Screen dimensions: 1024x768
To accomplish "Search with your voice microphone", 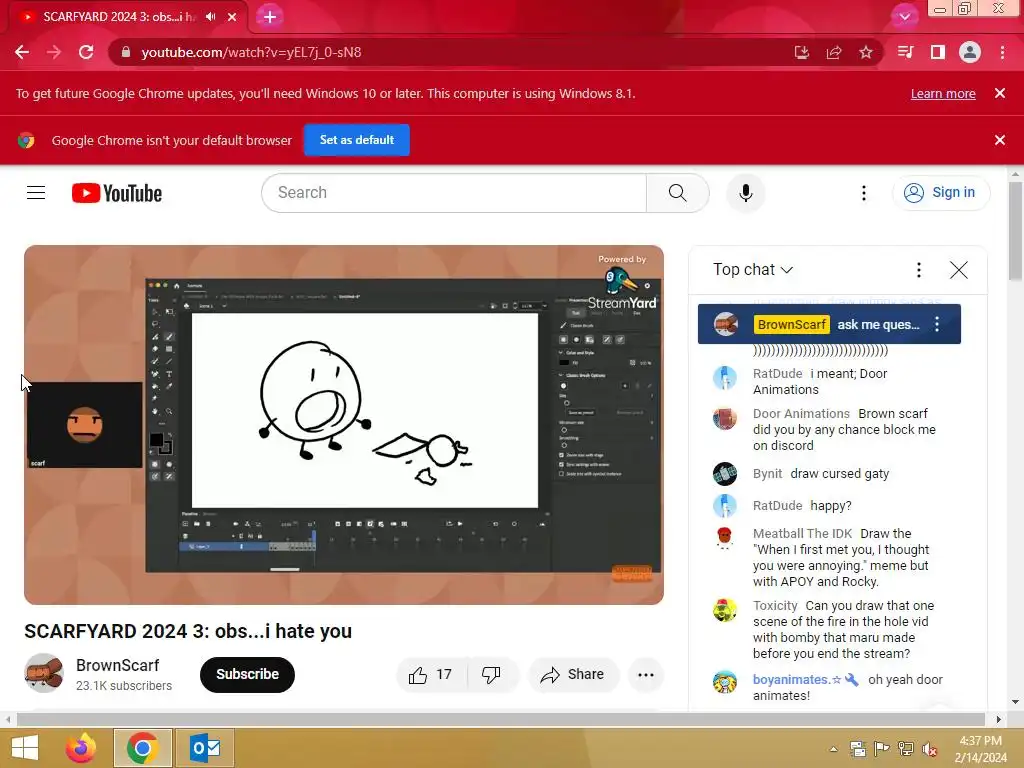I will (746, 193).
